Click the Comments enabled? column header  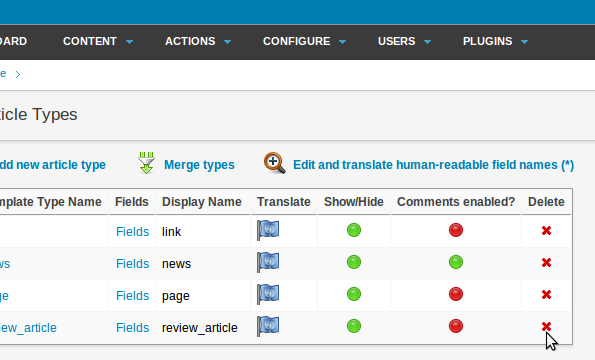[456, 201]
